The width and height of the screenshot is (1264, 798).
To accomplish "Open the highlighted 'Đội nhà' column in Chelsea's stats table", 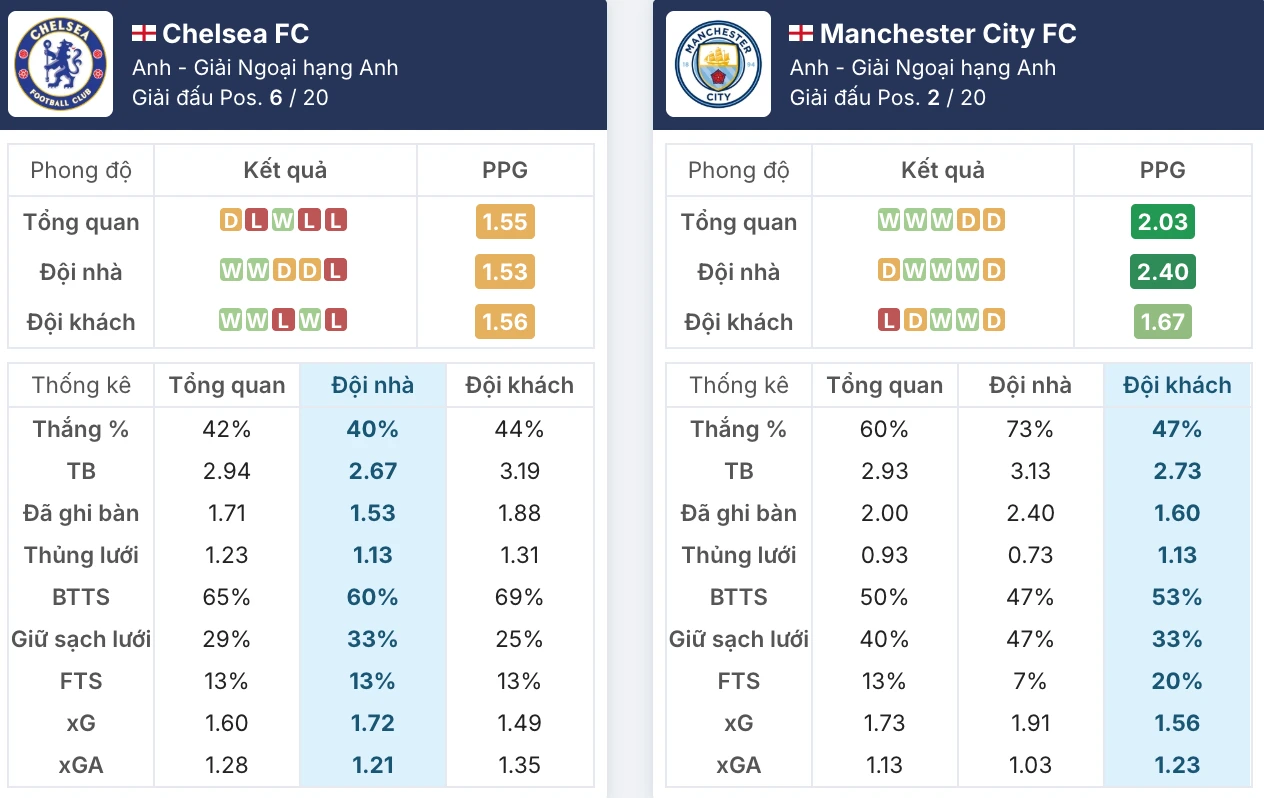I will [372, 385].
